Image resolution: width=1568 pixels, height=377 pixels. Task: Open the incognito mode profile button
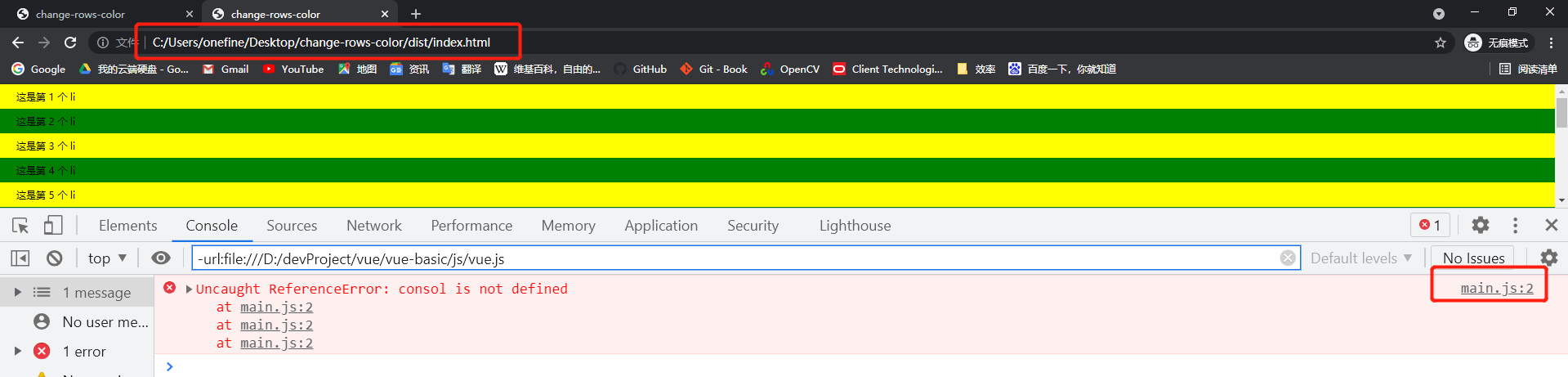(x=1496, y=43)
